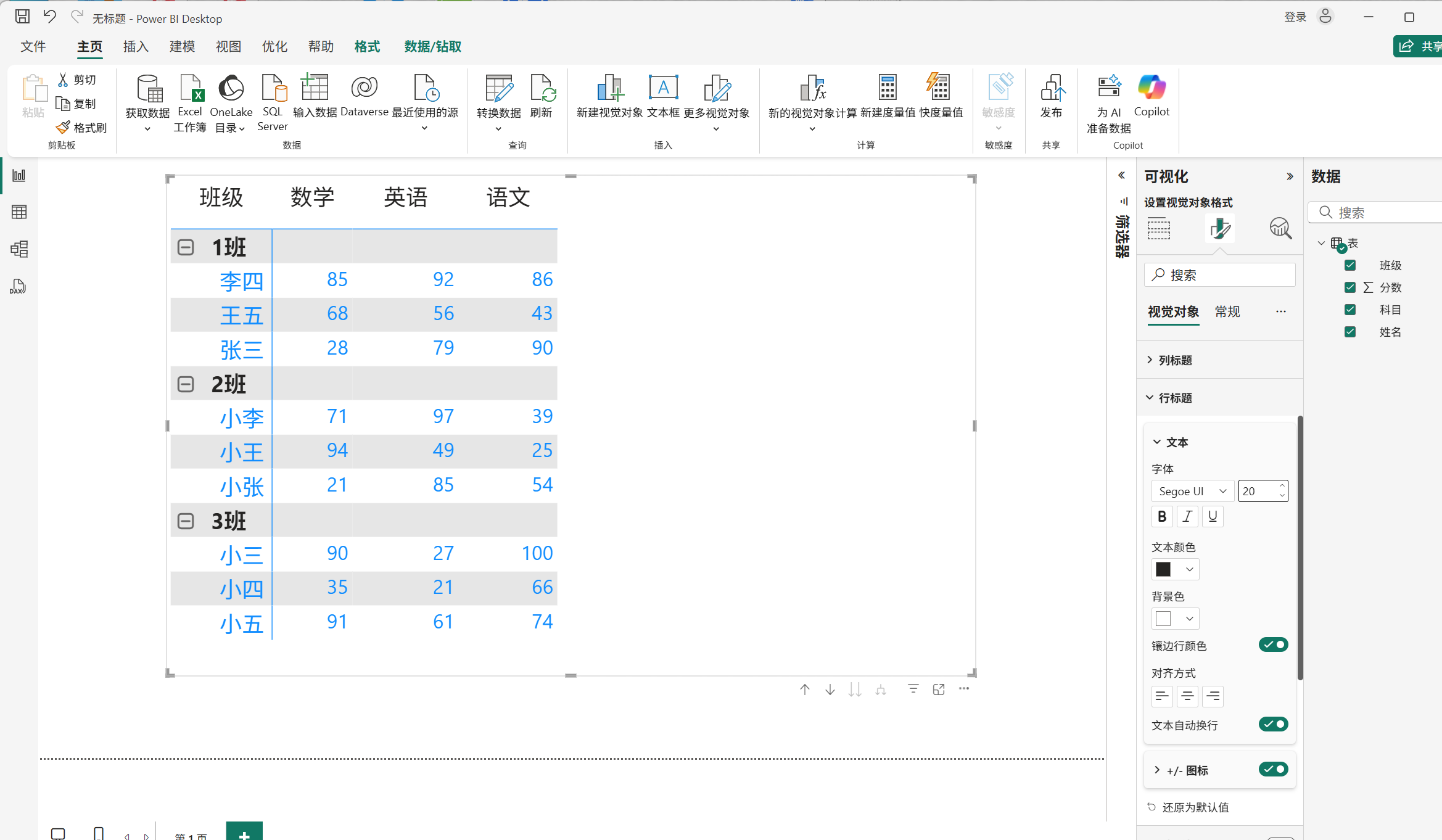Image resolution: width=1442 pixels, height=840 pixels.
Task: Switch to the General (常规) format tab
Action: [1227, 311]
